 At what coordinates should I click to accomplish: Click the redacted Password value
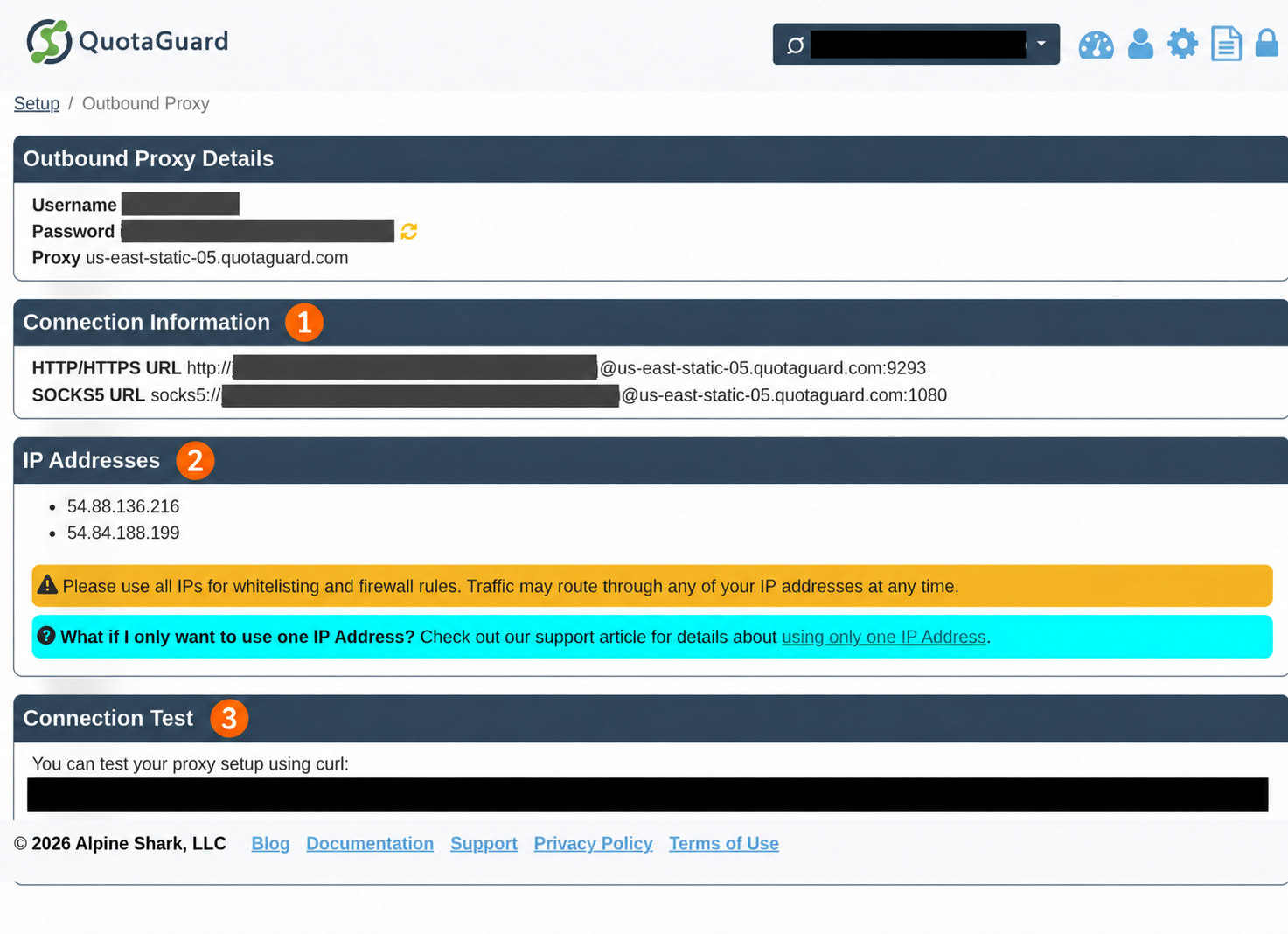pos(258,231)
